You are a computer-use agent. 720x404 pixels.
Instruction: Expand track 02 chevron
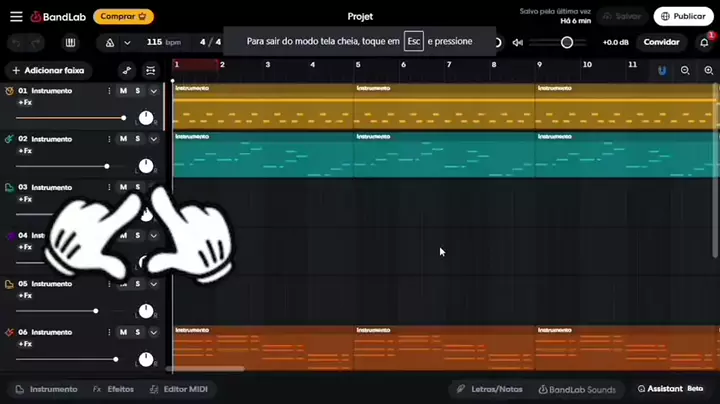coord(153,139)
